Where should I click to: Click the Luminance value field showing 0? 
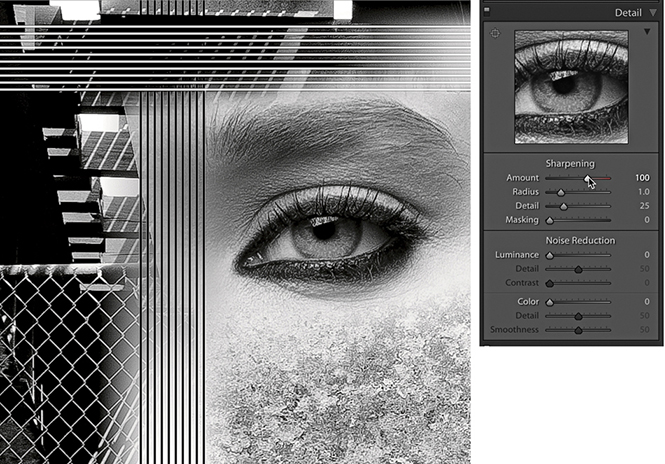[647, 254]
